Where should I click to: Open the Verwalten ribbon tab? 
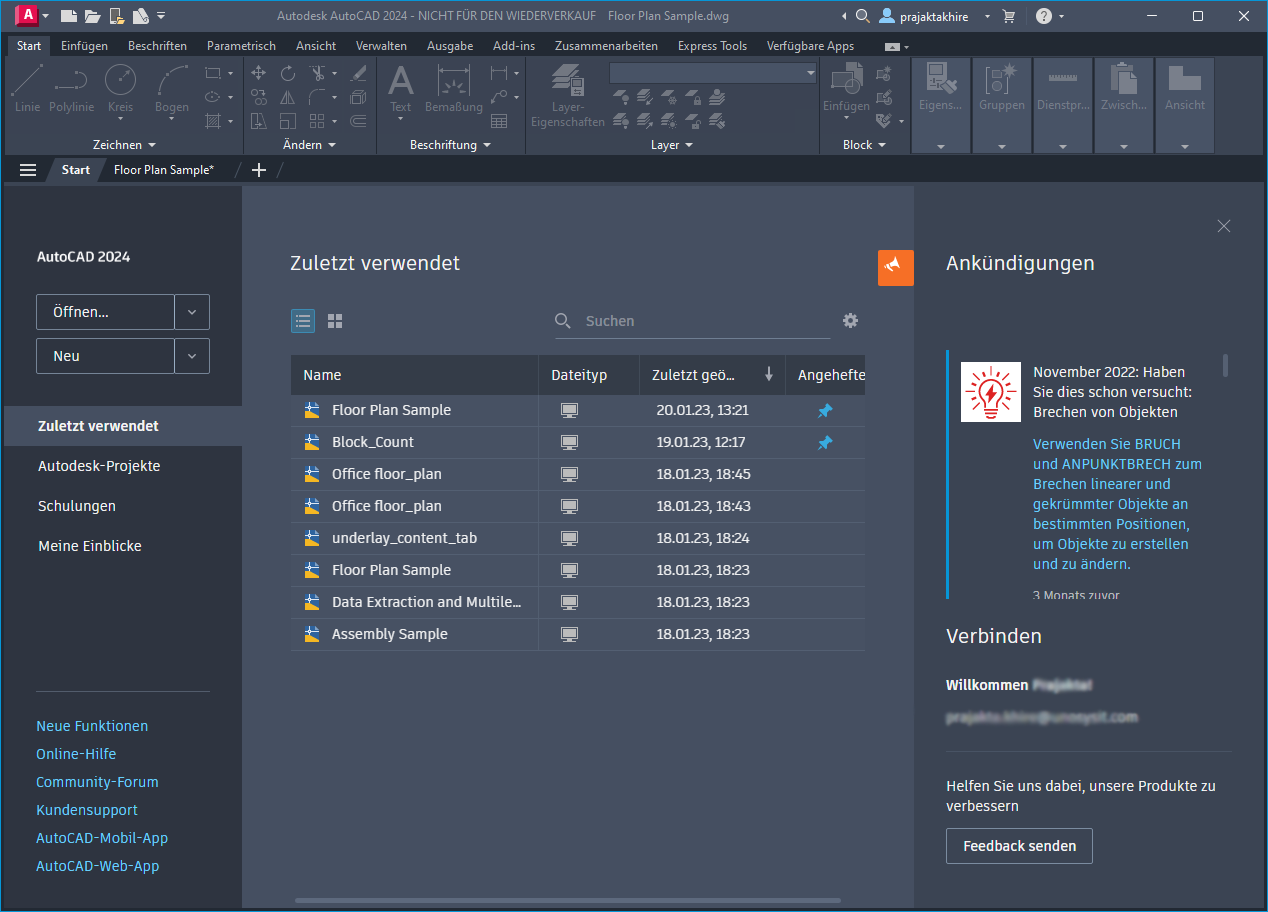[x=381, y=46]
